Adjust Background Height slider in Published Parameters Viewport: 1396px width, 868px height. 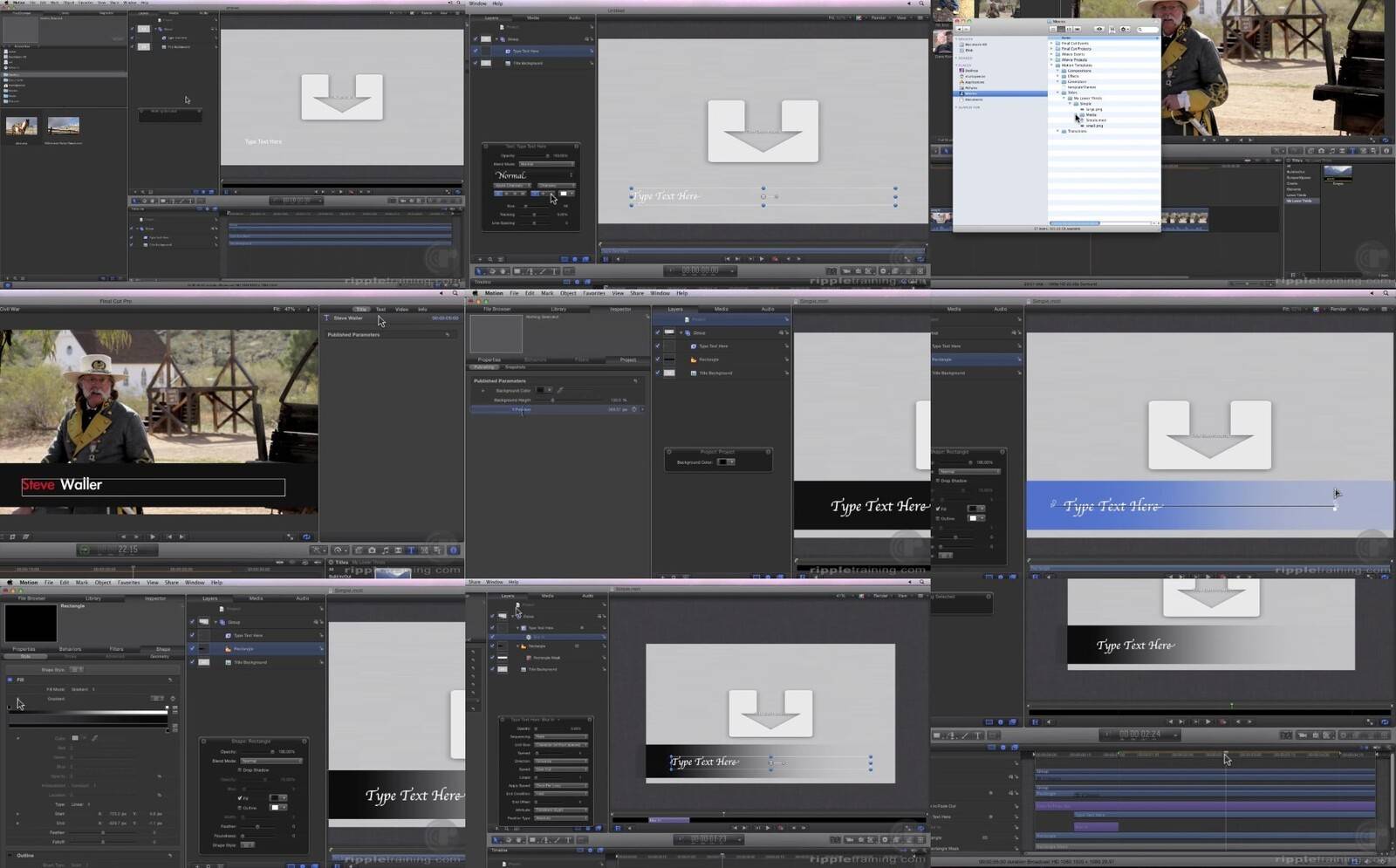552,400
